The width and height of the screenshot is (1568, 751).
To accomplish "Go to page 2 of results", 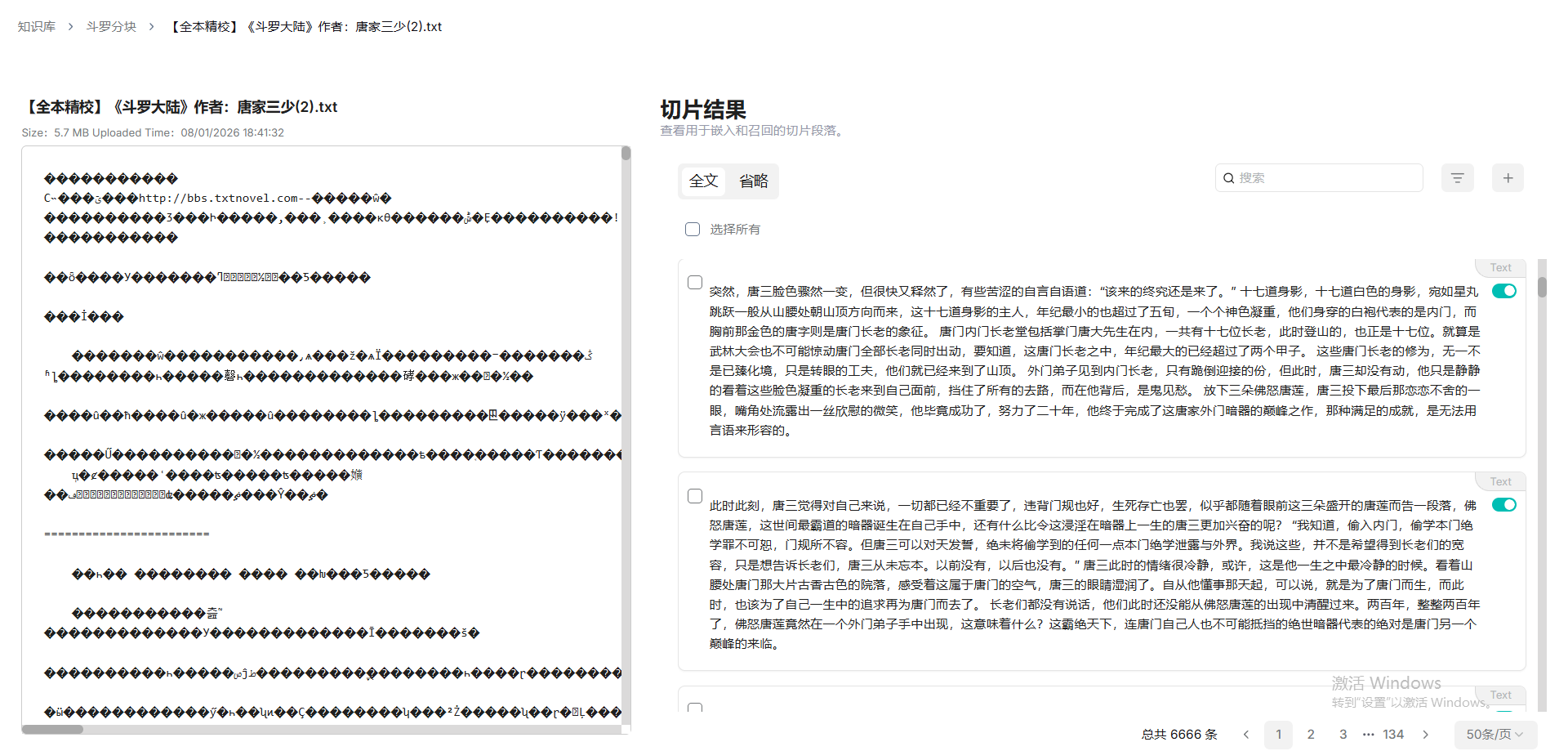I will (1311, 735).
